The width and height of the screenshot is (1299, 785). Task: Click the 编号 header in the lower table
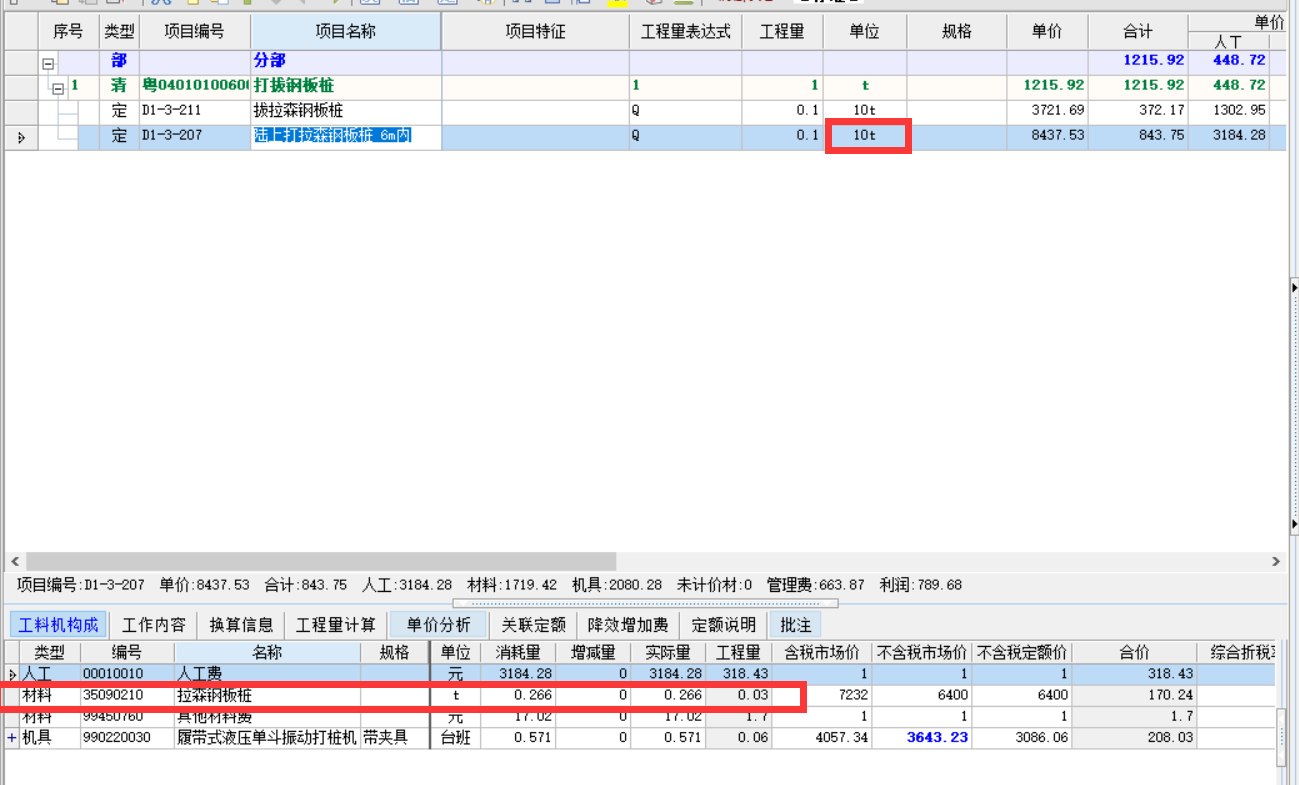click(x=127, y=653)
